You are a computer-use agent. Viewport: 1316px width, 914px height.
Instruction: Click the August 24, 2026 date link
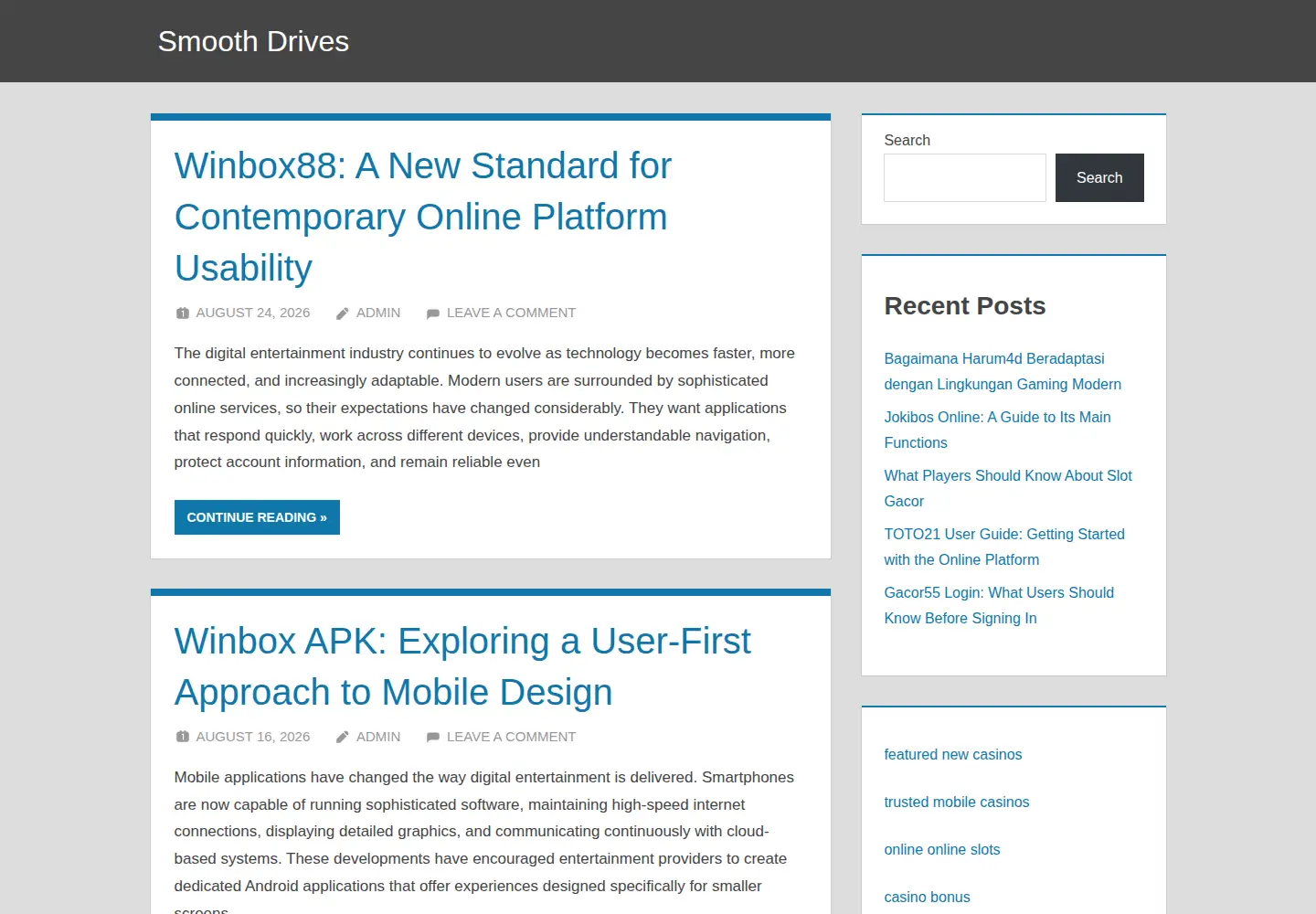point(253,313)
